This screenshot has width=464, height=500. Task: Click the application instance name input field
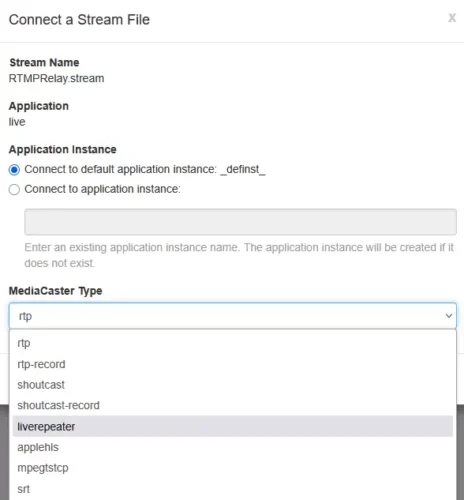click(x=240, y=222)
